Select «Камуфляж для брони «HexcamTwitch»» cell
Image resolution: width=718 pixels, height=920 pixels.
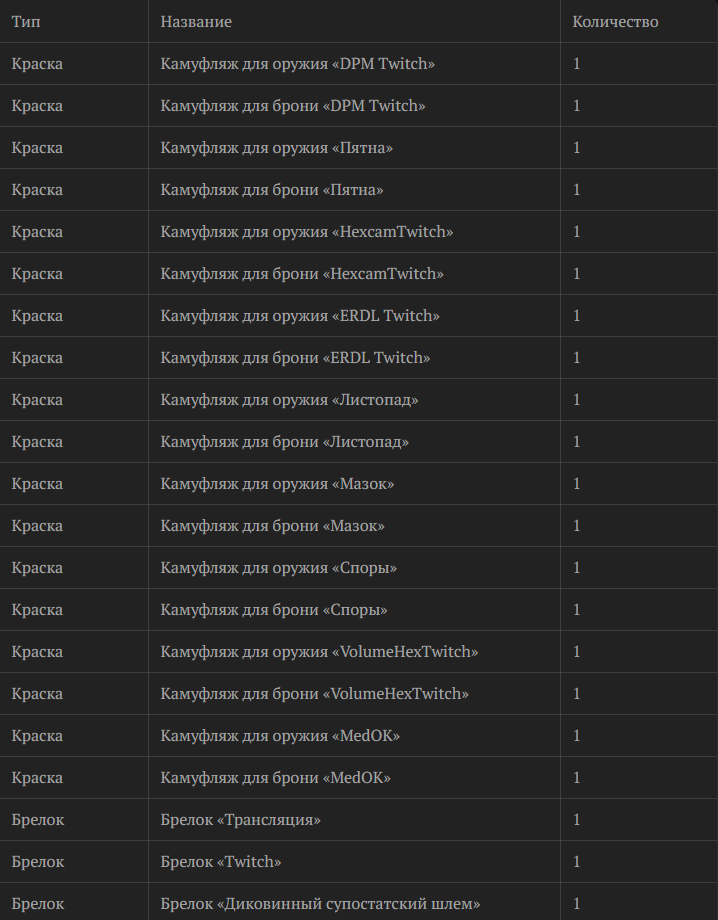click(354, 273)
